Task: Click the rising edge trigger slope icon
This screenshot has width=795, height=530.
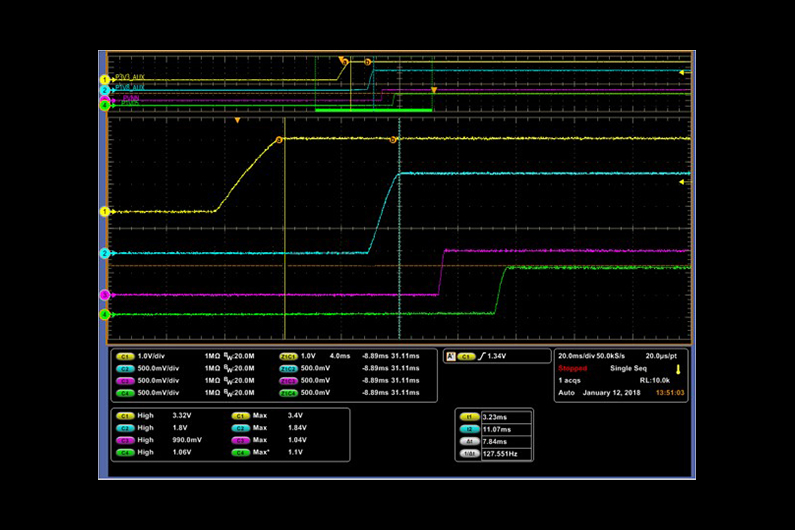Action: [481, 357]
